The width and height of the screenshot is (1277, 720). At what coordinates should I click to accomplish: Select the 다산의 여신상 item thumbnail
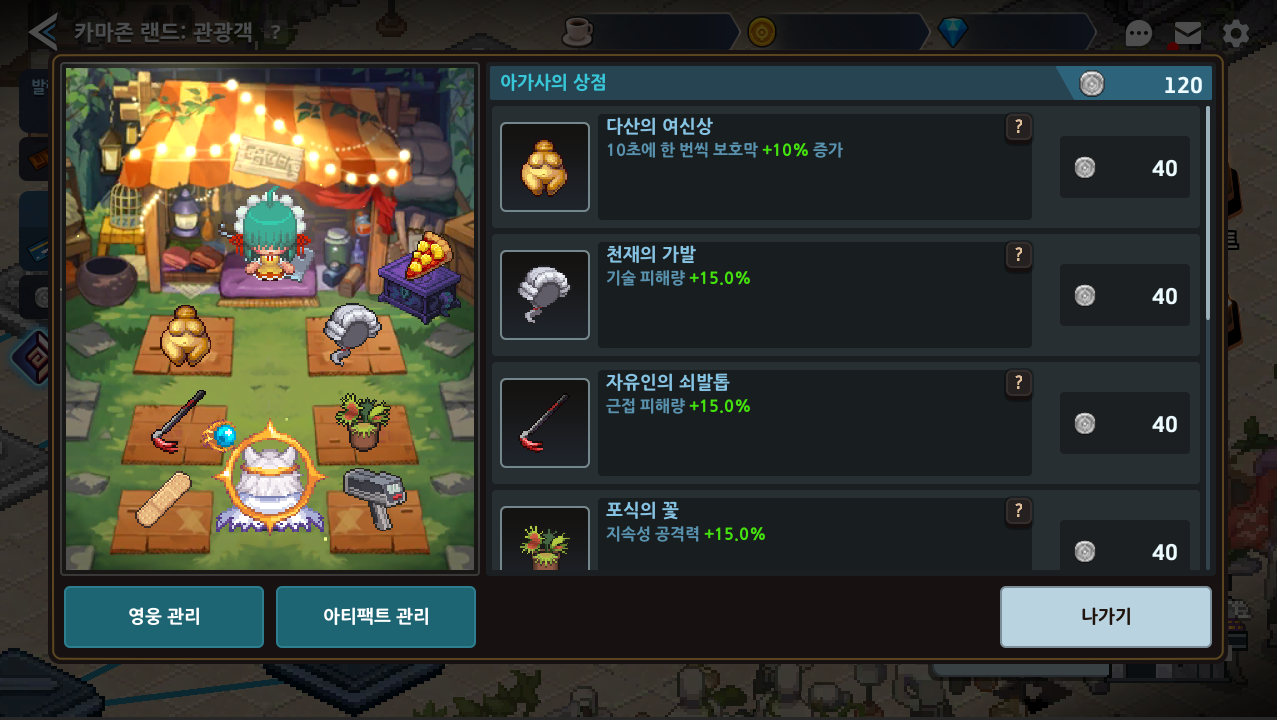(x=545, y=167)
